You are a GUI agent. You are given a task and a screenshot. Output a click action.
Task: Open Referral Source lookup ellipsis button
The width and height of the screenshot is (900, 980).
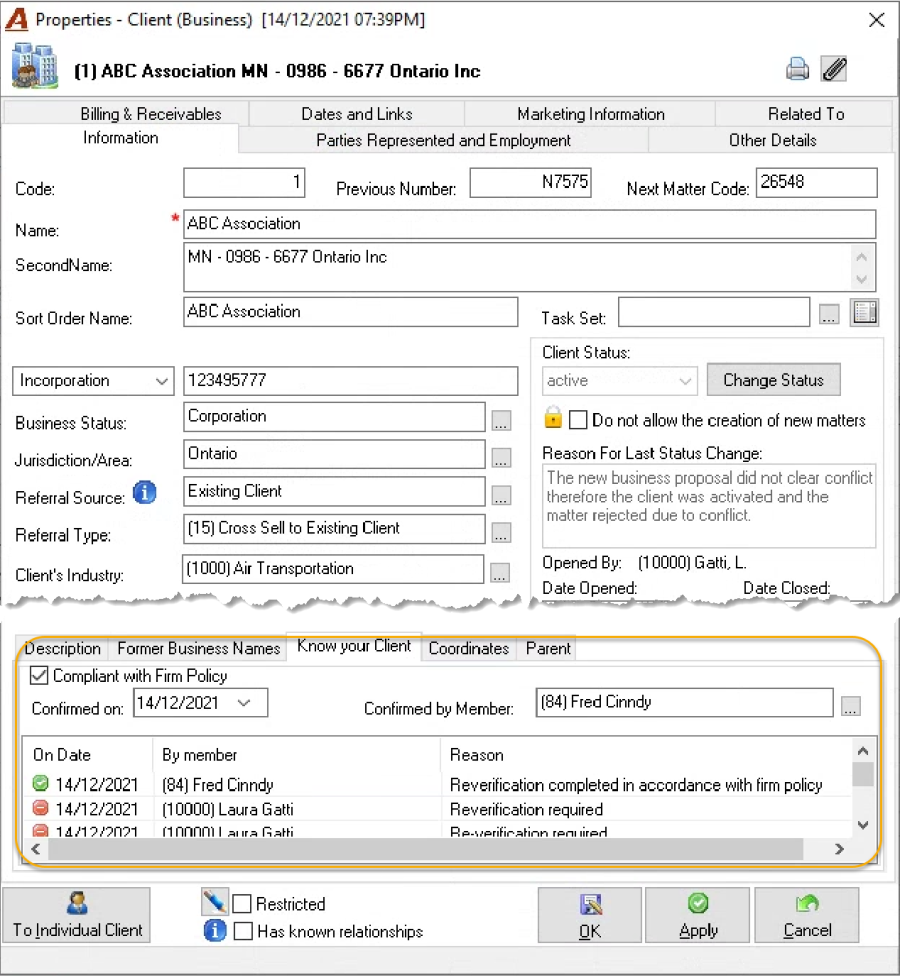point(501,496)
